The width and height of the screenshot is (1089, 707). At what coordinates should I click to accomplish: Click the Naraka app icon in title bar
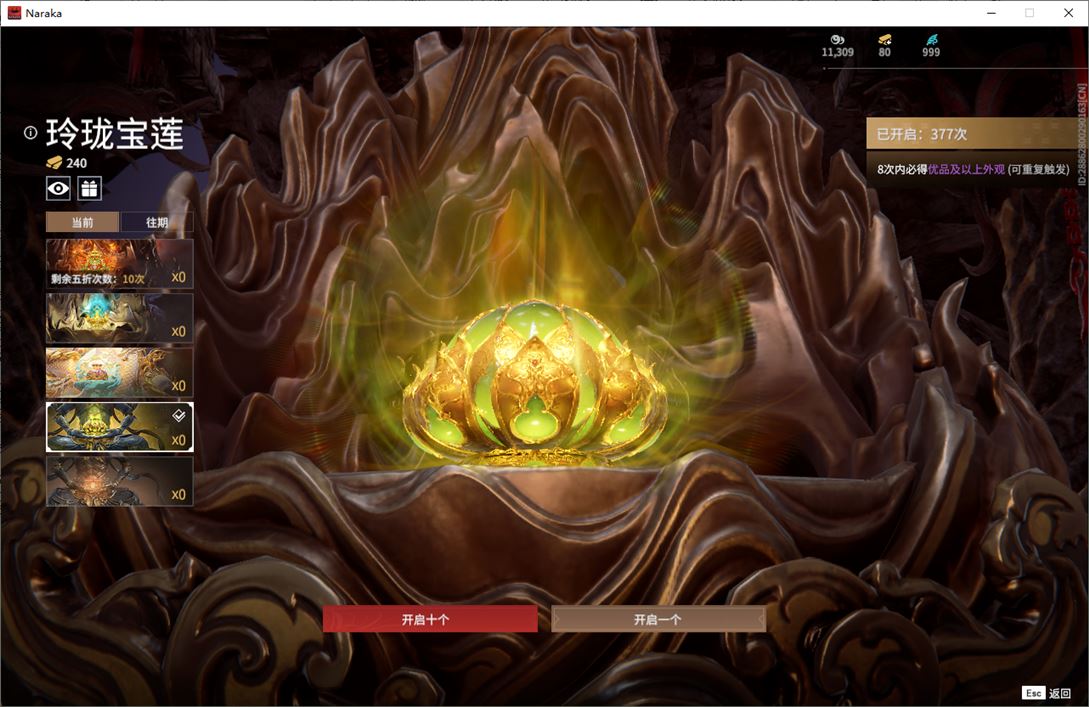point(14,13)
